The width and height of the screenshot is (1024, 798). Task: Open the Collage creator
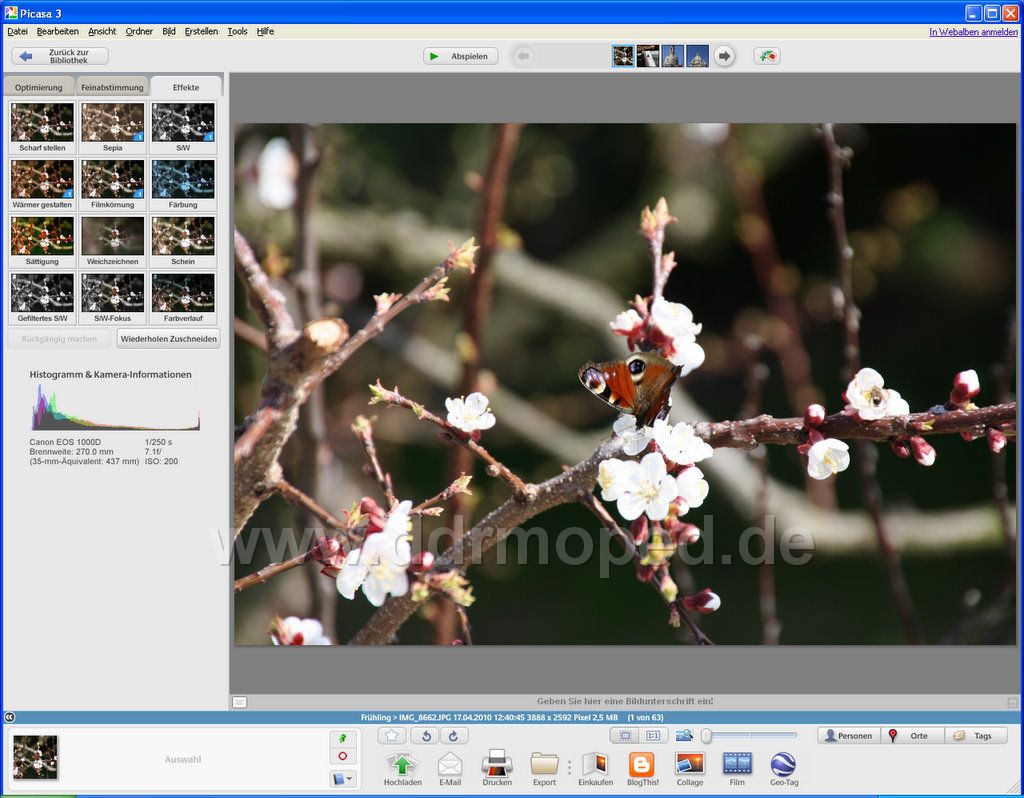tap(690, 765)
